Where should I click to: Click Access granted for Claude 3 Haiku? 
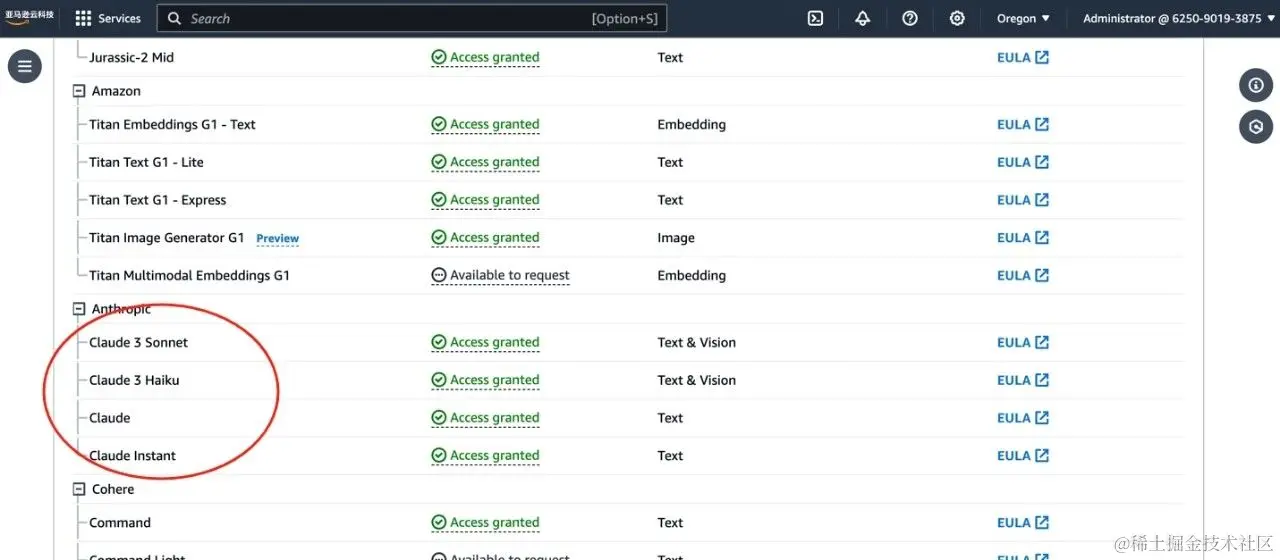click(x=486, y=380)
